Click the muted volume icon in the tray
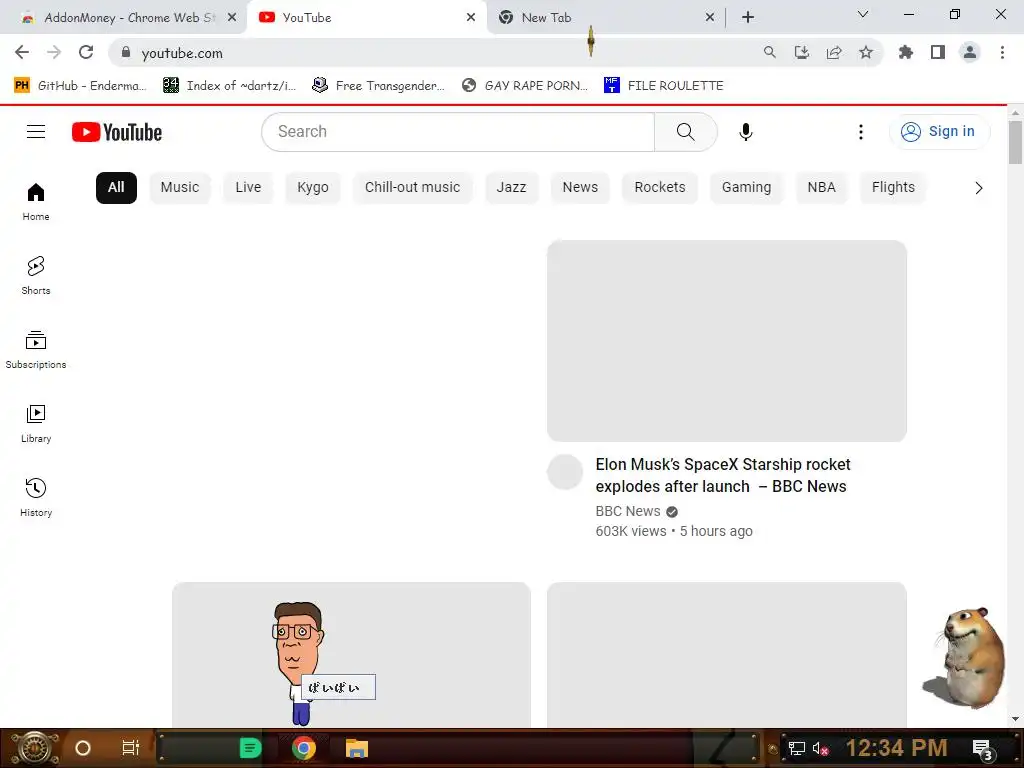The width and height of the screenshot is (1024, 768). pyautogui.click(x=820, y=748)
